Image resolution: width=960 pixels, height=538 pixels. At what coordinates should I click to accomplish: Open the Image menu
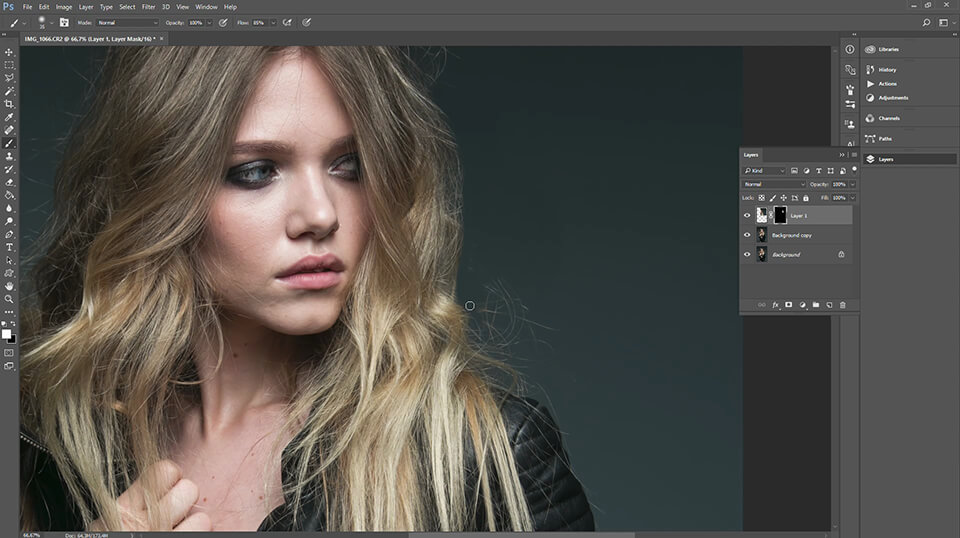pos(64,7)
